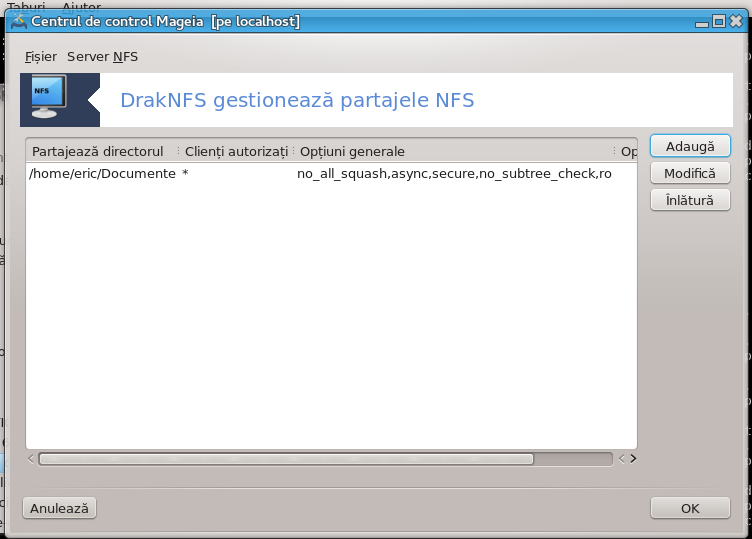Open the Server NFS menu
752x539 pixels.
point(102,57)
